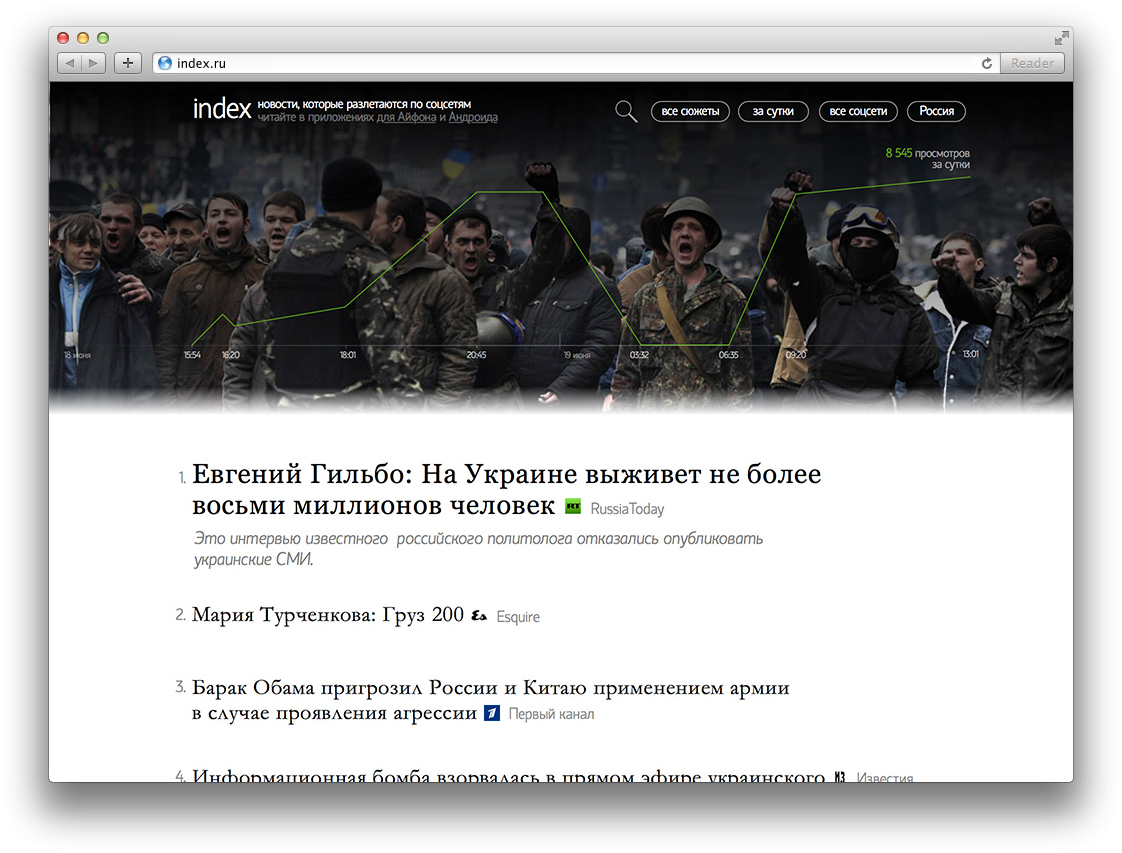
Task: Click the Первый канал logo icon
Action: pos(491,713)
